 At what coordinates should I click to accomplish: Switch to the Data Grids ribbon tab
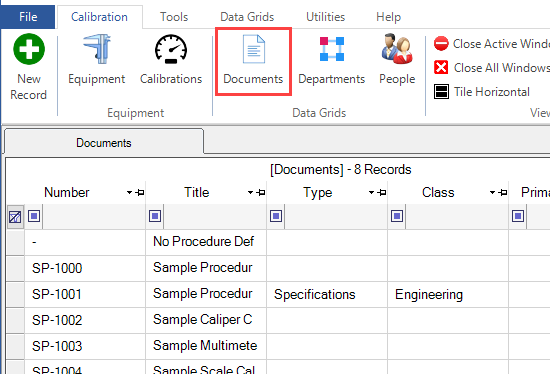click(x=247, y=17)
